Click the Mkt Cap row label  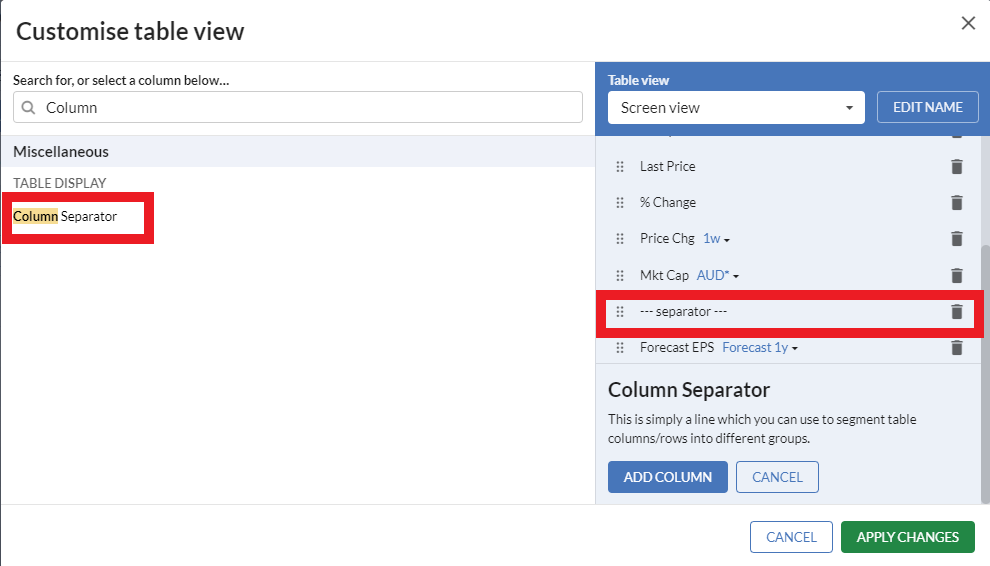pos(664,275)
